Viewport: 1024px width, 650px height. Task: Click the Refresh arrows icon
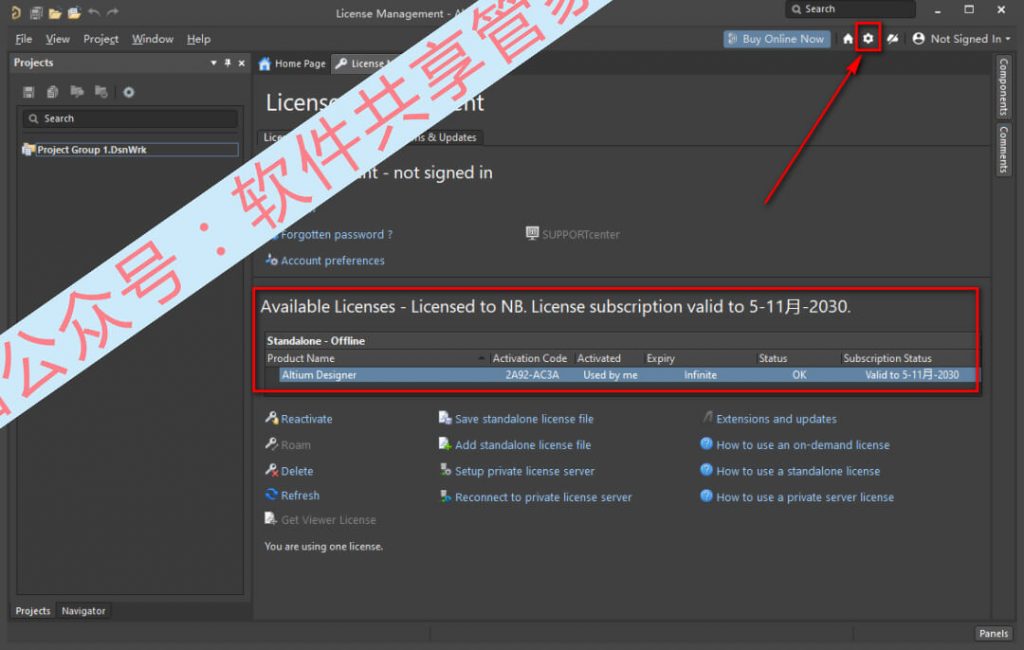(x=272, y=495)
